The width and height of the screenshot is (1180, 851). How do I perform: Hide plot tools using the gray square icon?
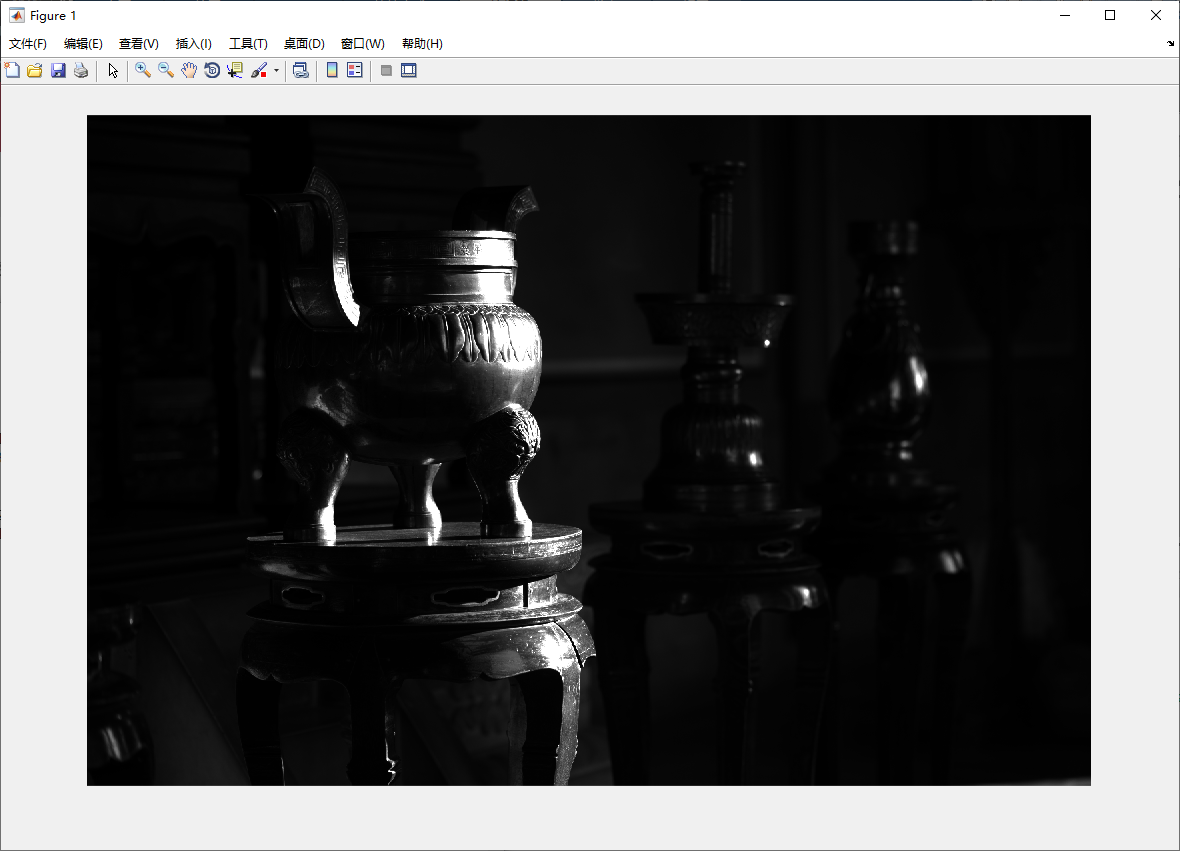click(386, 71)
